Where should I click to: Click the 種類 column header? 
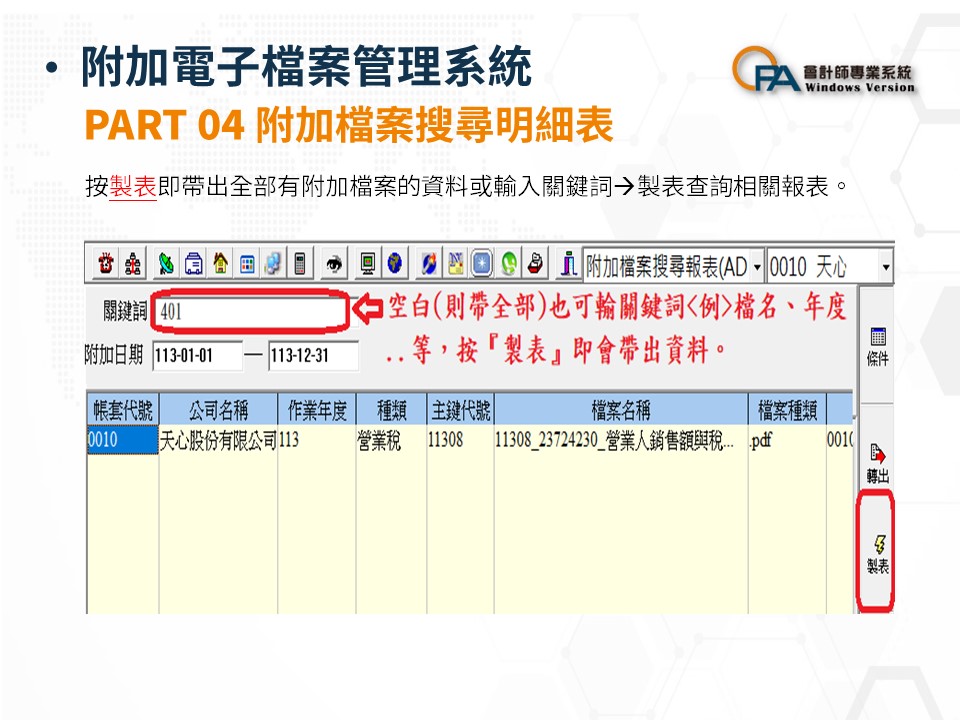391,410
